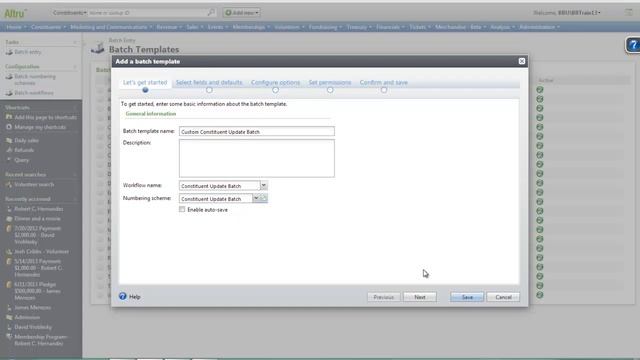
Task: Collapse the Configuration sidebar section
Action: [x=75, y=67]
